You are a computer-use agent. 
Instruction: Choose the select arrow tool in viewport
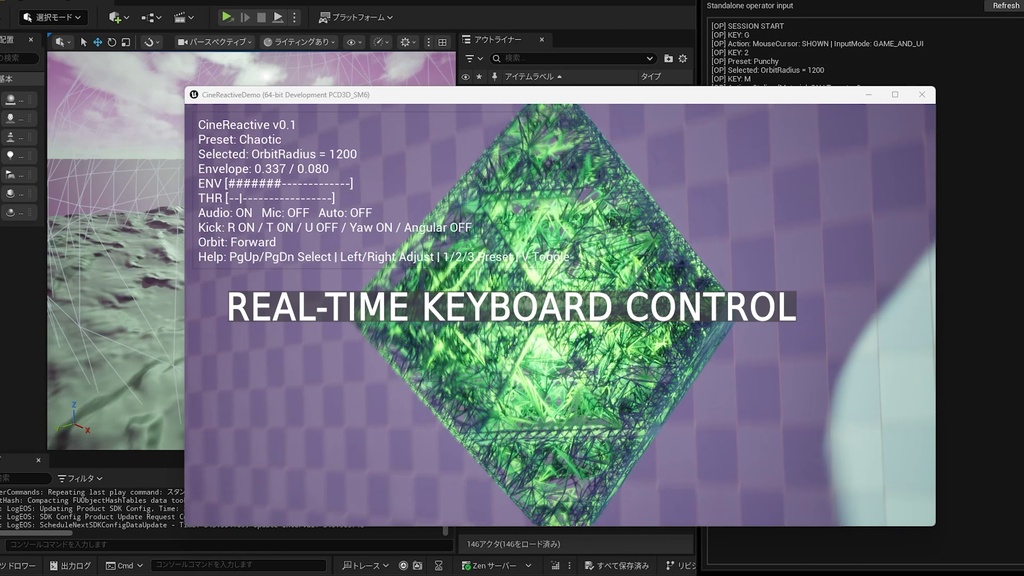click(84, 42)
